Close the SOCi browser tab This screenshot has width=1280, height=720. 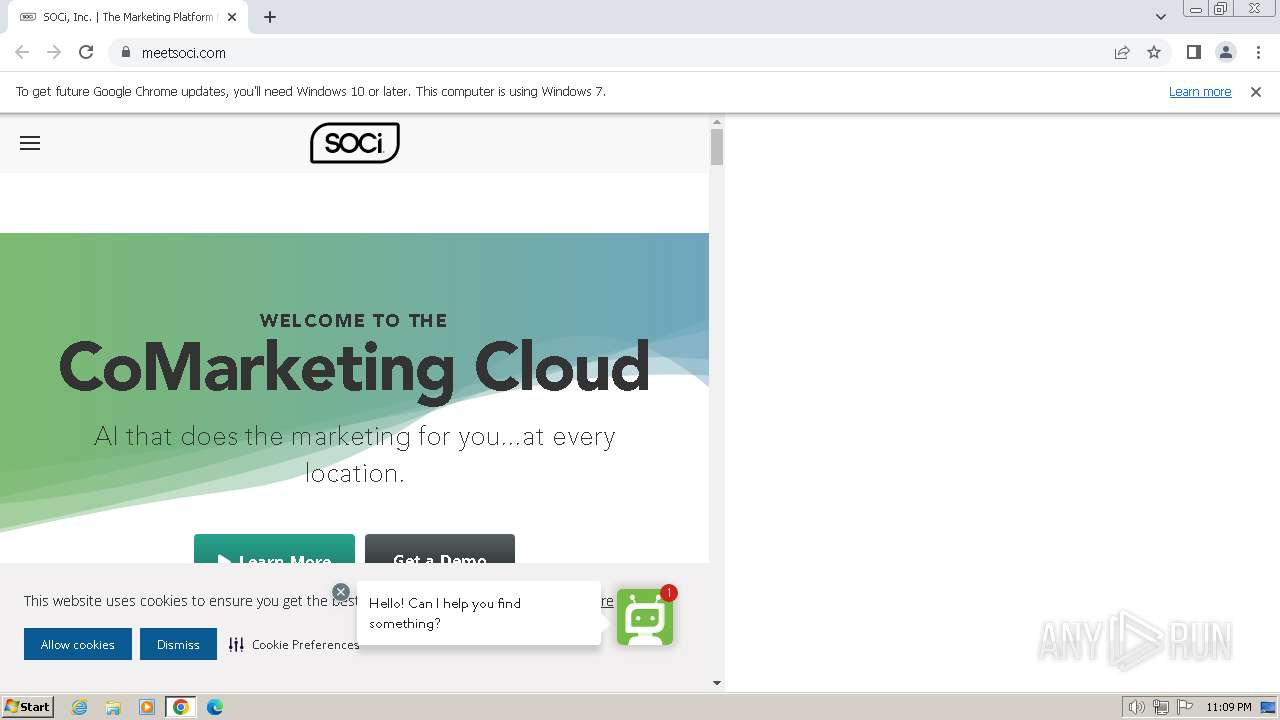click(233, 17)
